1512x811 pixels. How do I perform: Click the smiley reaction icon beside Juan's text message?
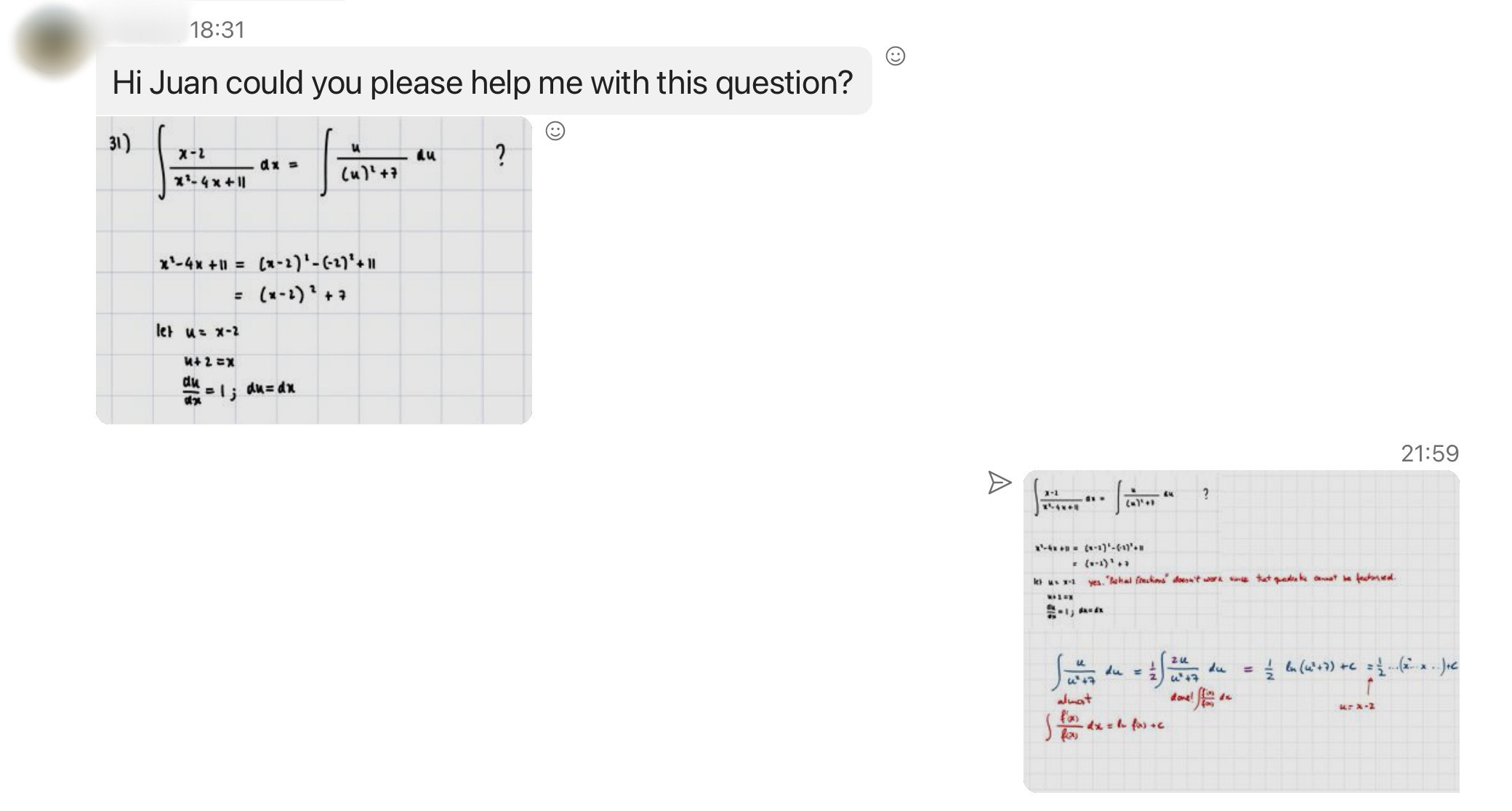click(x=896, y=55)
